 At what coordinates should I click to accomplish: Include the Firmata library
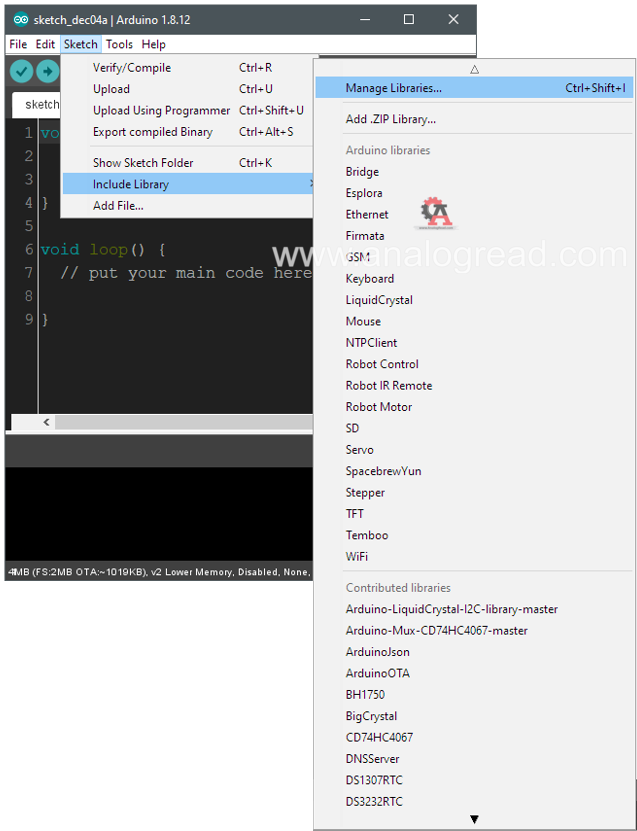[474, 236]
